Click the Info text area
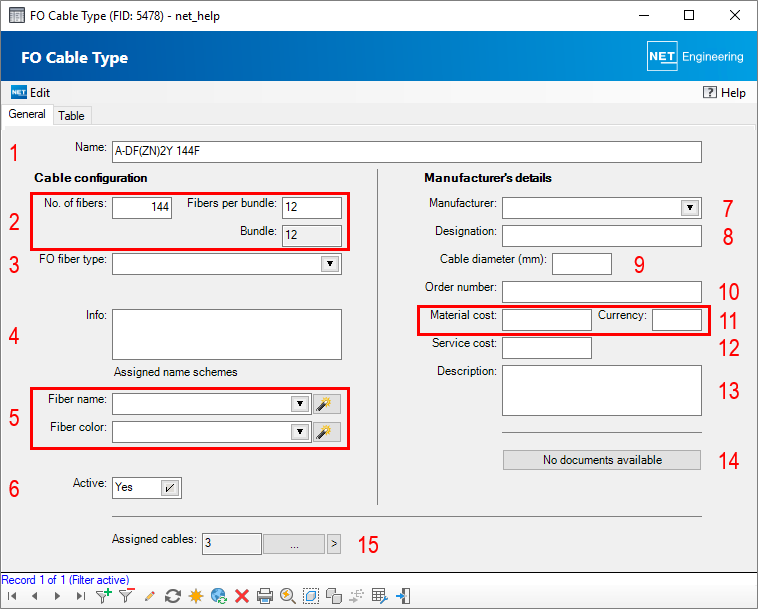 227,334
